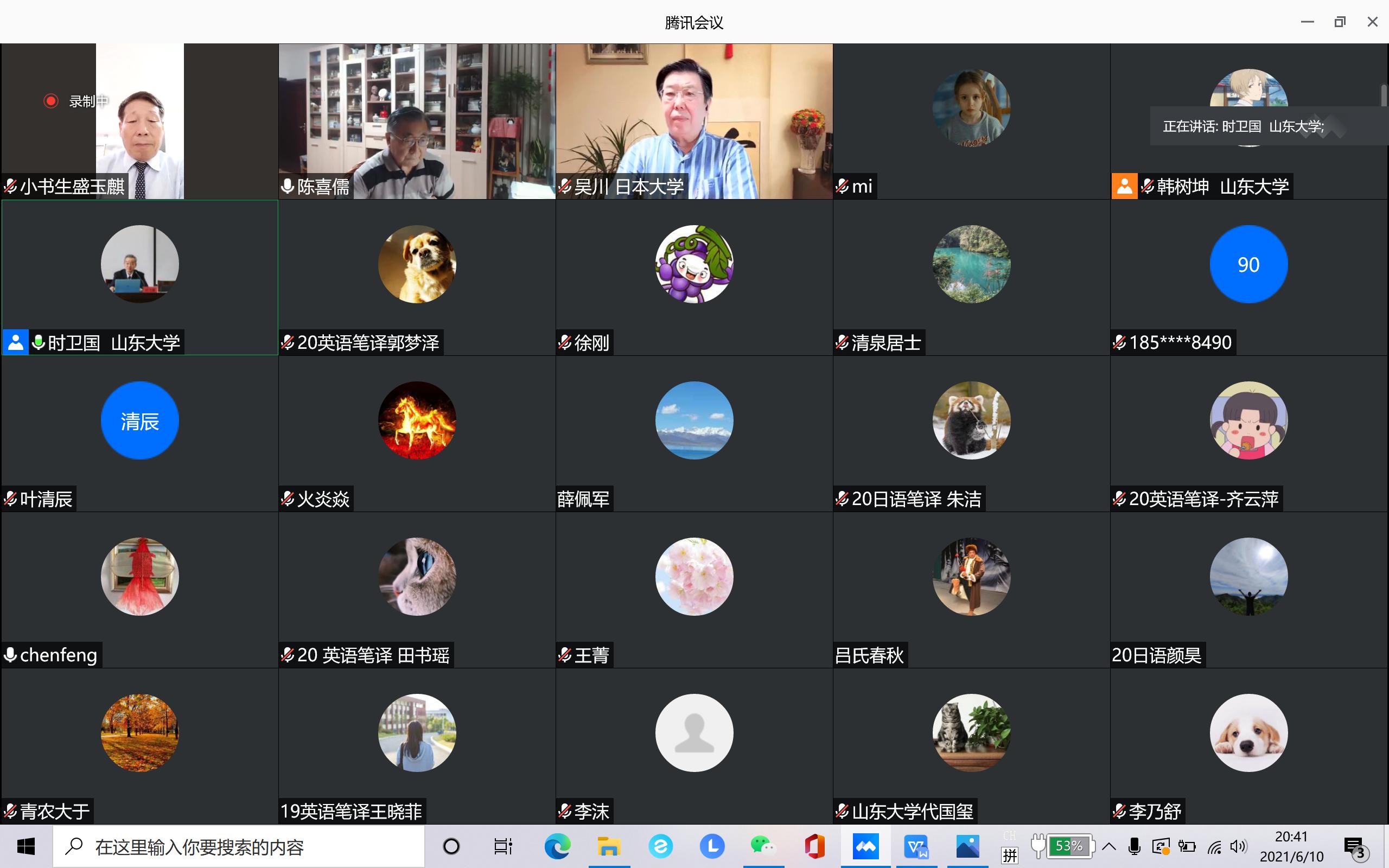
Task: Select the video tile of 吴川 日本大学
Action: (x=694, y=122)
